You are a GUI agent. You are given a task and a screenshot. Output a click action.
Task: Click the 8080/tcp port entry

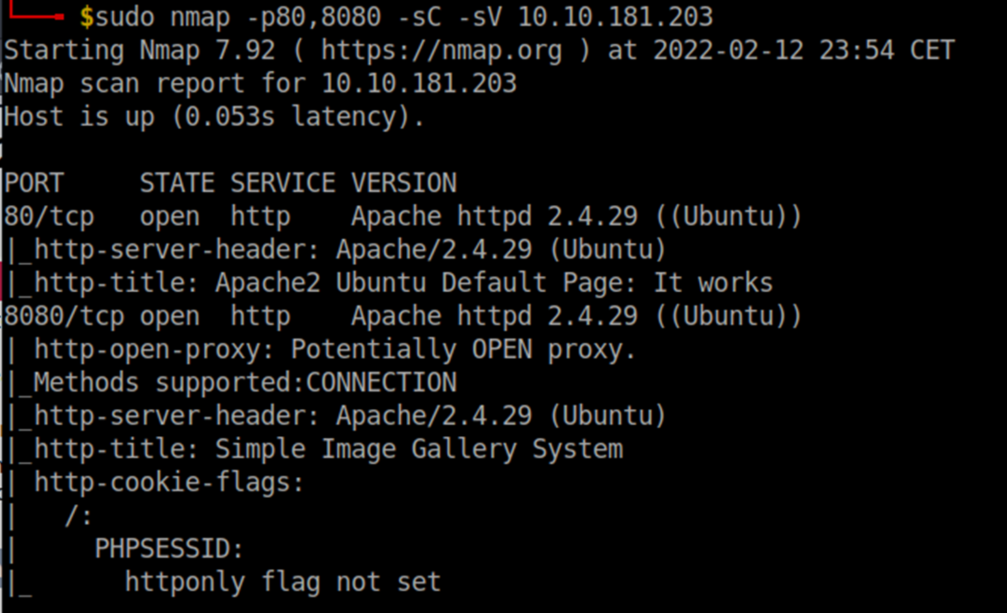(64, 316)
